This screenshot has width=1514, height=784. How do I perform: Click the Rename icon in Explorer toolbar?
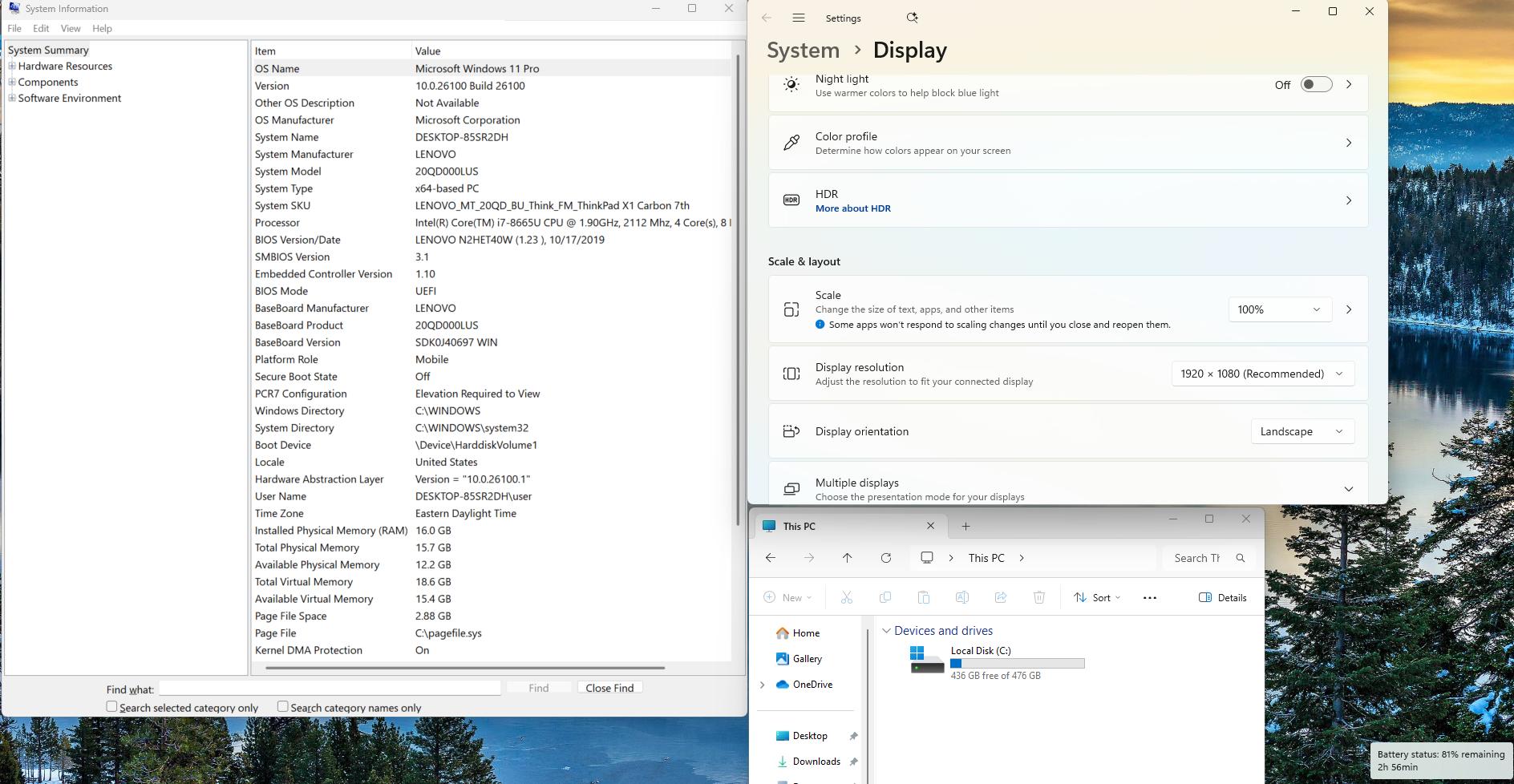pos(962,597)
